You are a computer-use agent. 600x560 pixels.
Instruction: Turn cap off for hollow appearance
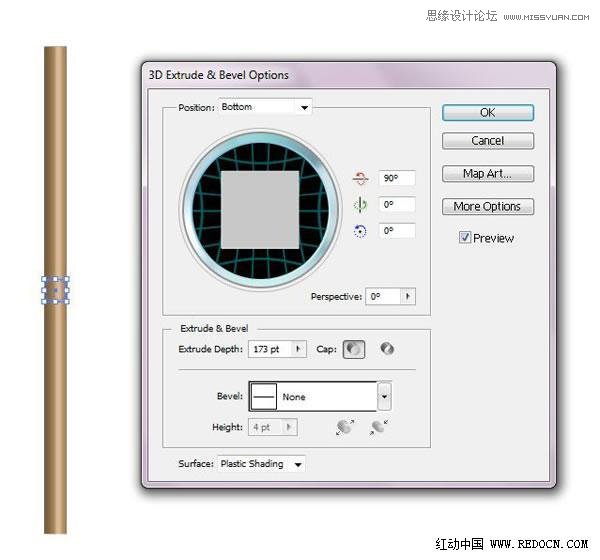pos(387,349)
